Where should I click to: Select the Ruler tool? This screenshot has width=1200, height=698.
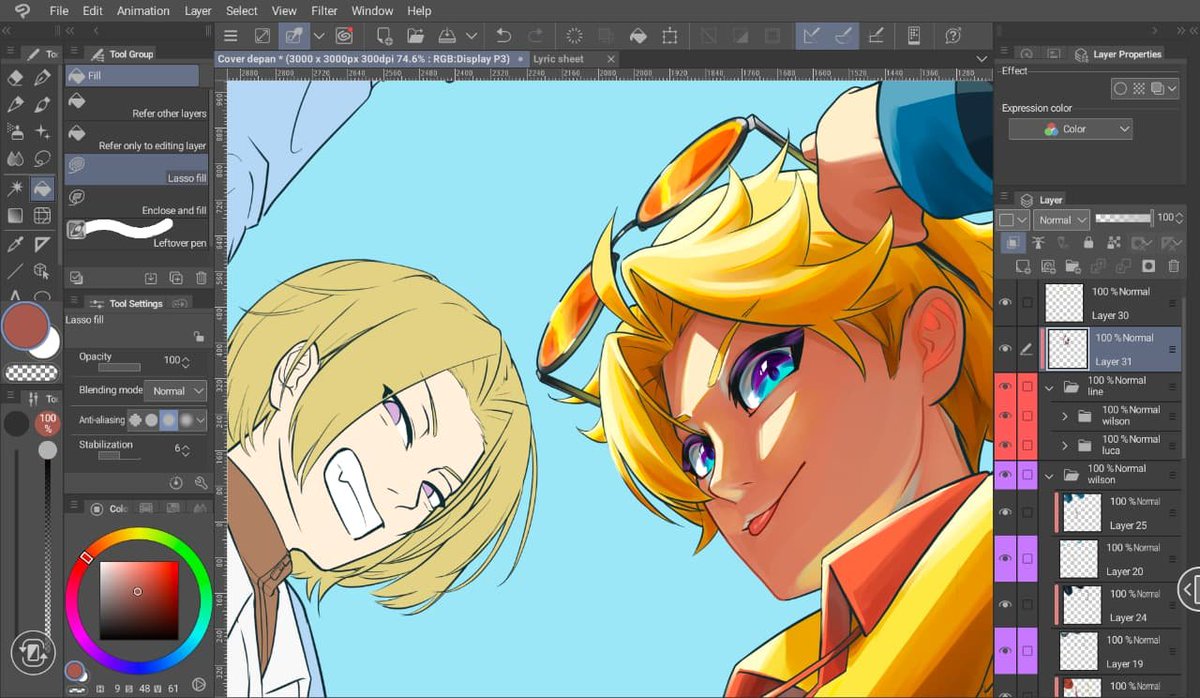43,243
